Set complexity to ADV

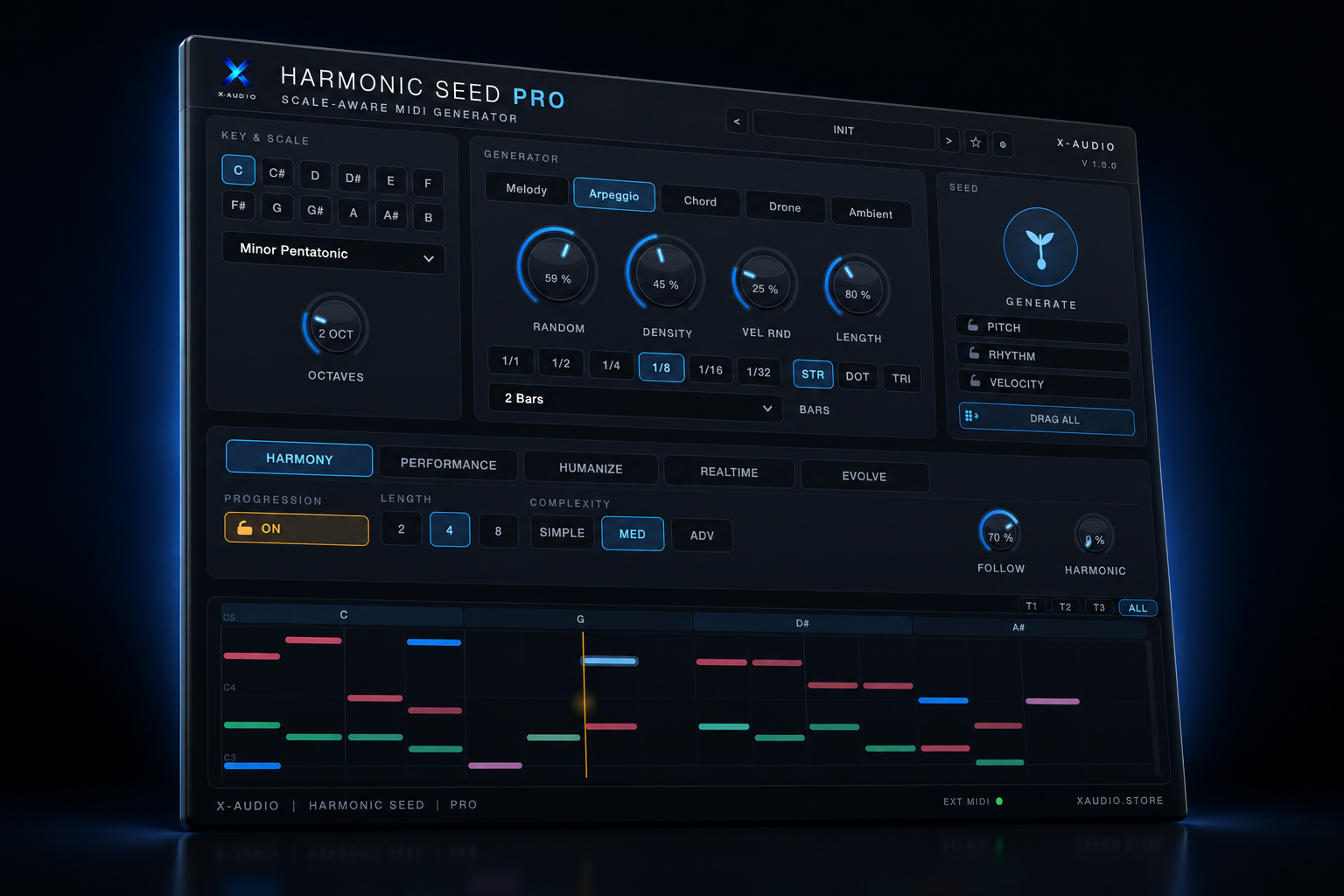pyautogui.click(x=702, y=536)
